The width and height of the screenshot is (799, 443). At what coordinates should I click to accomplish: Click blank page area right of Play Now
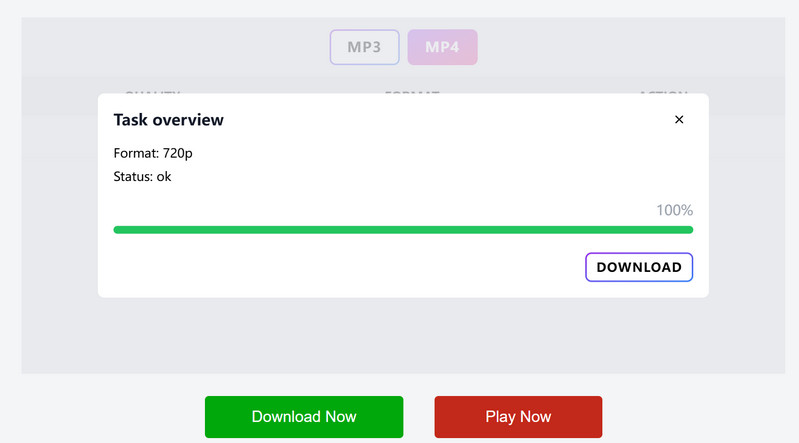point(700,416)
